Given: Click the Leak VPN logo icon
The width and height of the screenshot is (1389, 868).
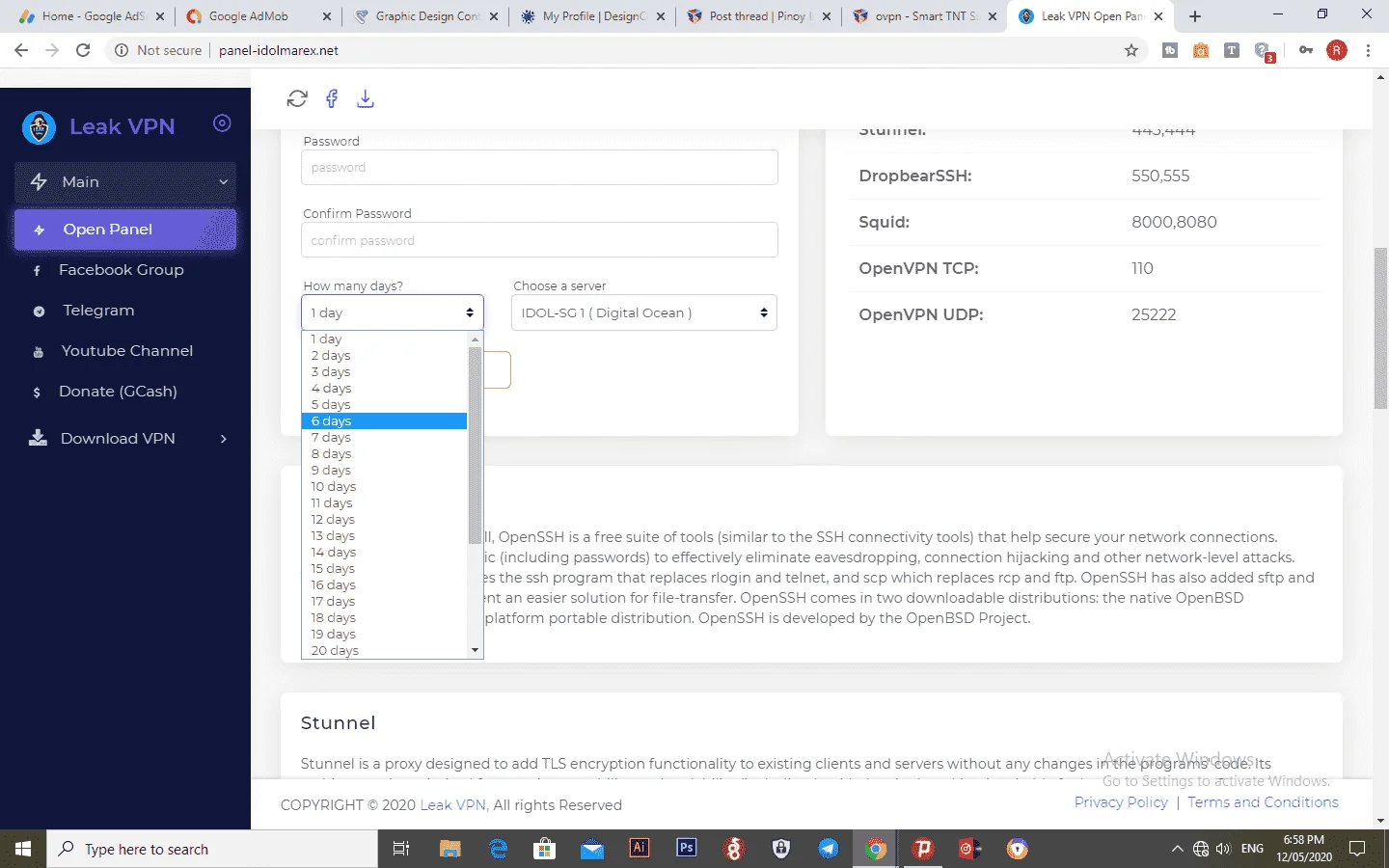Looking at the screenshot, I should coord(39,127).
